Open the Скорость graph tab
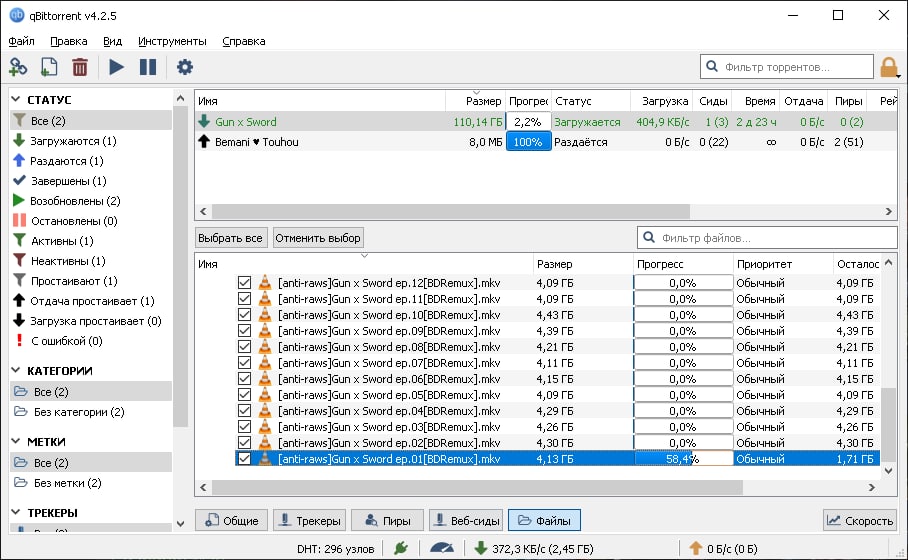The image size is (908, 560). (860, 521)
